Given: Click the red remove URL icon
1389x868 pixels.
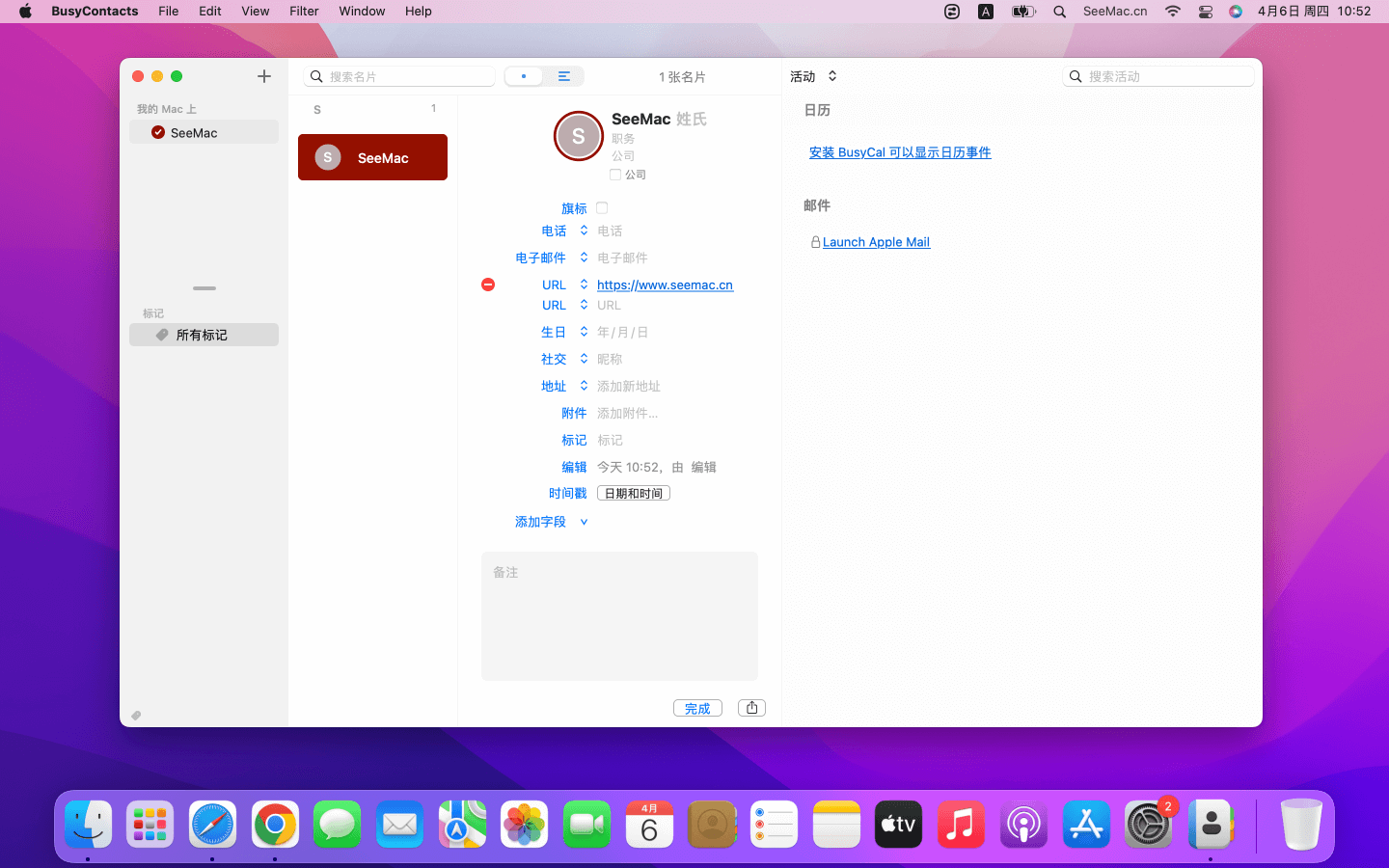Looking at the screenshot, I should [488, 285].
